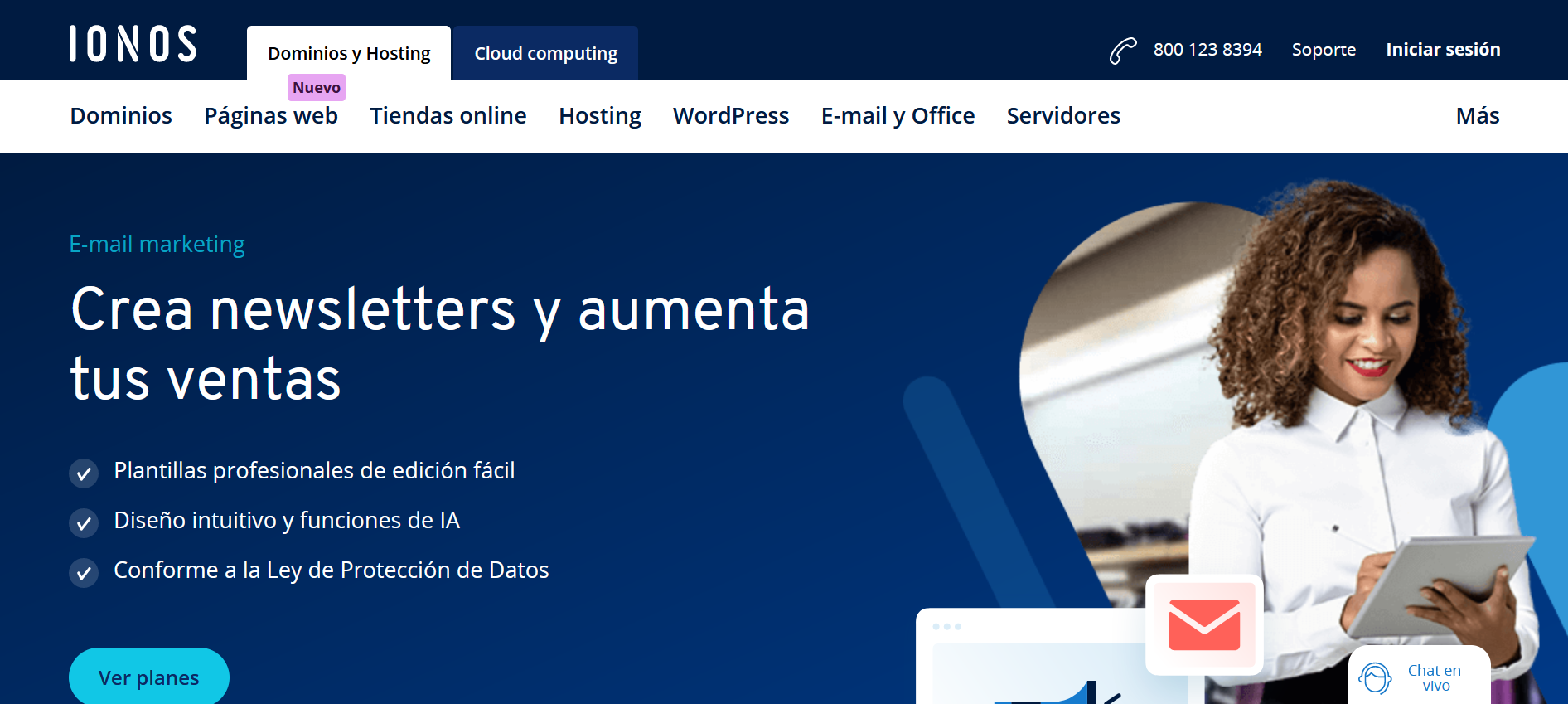Viewport: 1568px width, 704px height.
Task: Select the Dominios y Hosting tab
Action: point(349,53)
